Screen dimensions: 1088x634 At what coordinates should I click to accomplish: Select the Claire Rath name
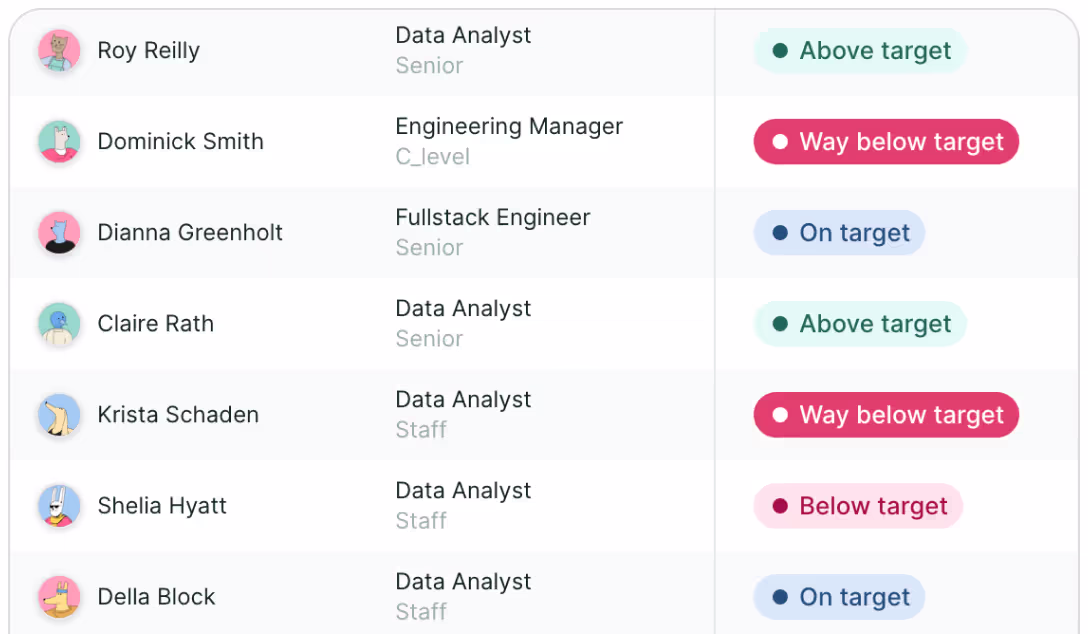pos(155,324)
